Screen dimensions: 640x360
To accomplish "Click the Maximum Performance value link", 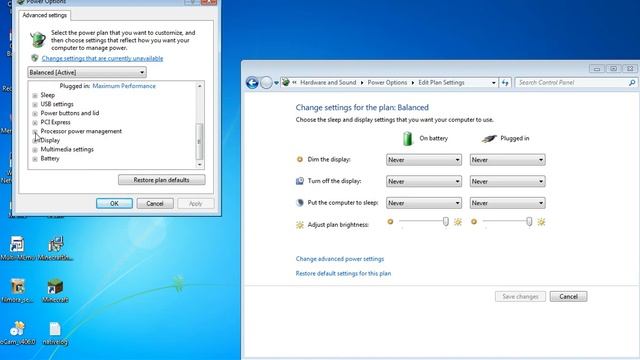I will [124, 86].
